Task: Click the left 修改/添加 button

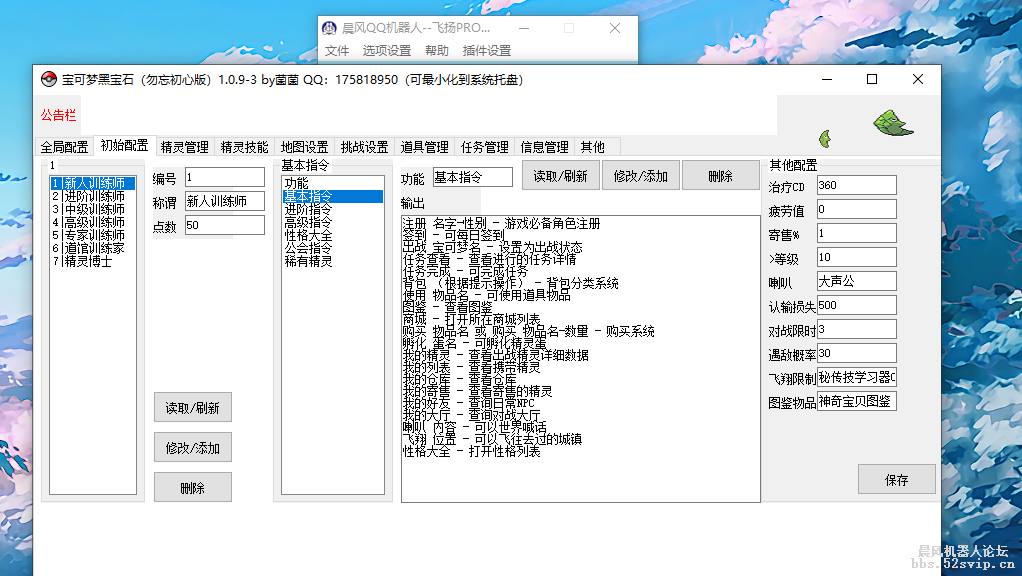Action: [192, 447]
